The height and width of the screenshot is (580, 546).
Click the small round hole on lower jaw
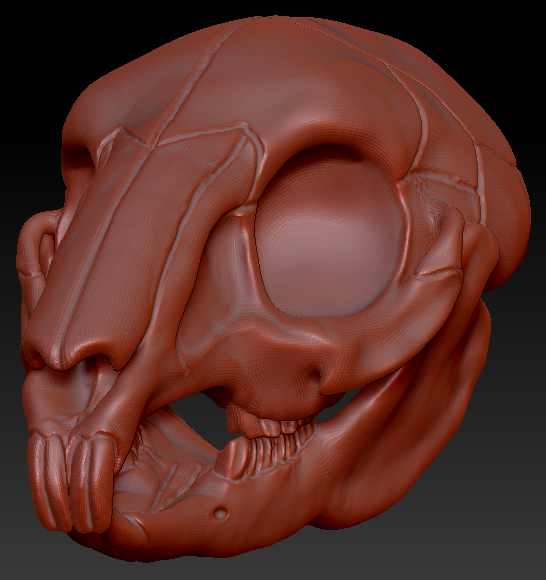[221, 513]
